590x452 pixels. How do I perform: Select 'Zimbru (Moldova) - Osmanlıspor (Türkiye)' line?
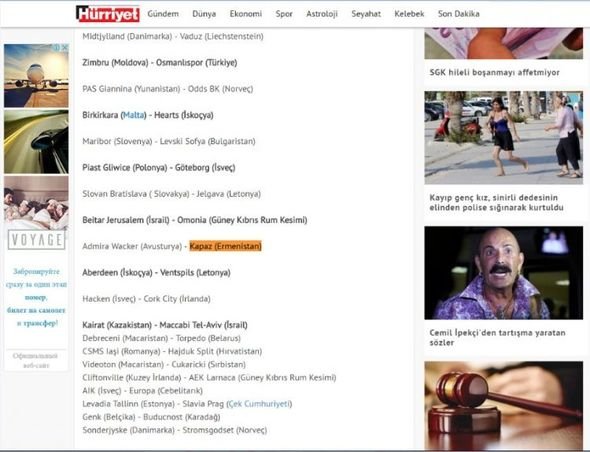[160, 62]
